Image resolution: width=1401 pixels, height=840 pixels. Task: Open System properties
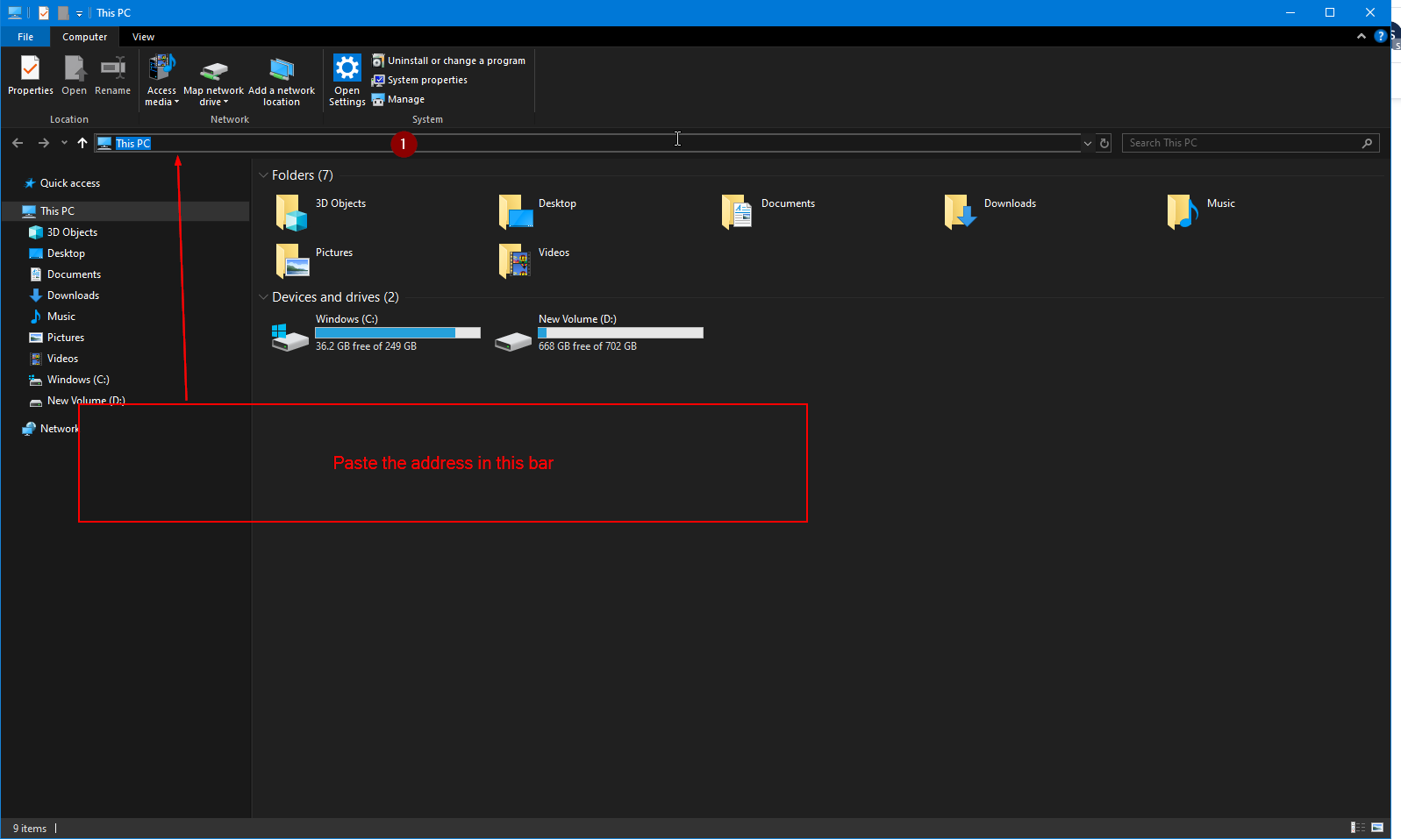(x=419, y=80)
